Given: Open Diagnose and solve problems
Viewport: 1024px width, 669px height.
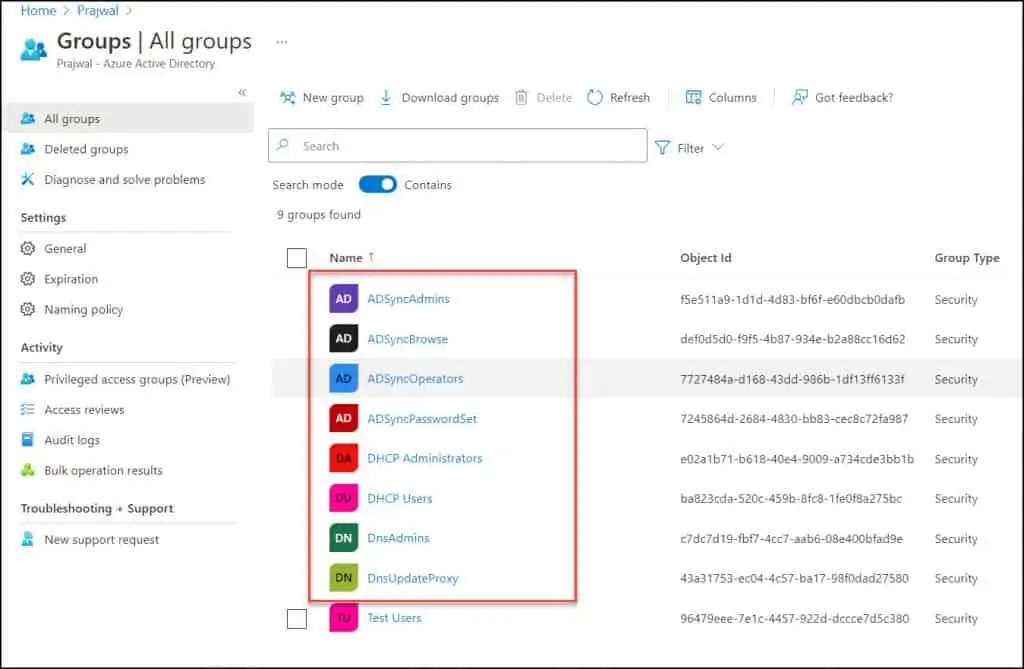Looking at the screenshot, I should pyautogui.click(x=124, y=179).
